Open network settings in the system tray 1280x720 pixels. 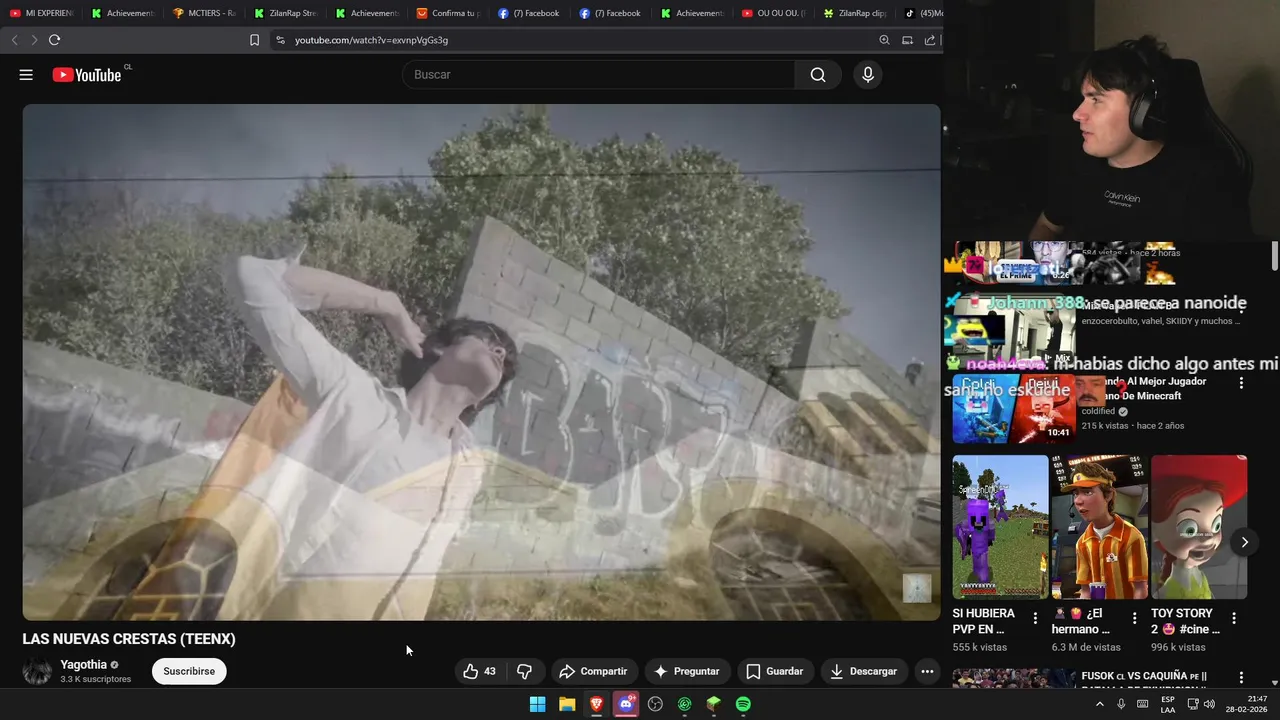click(1192, 704)
